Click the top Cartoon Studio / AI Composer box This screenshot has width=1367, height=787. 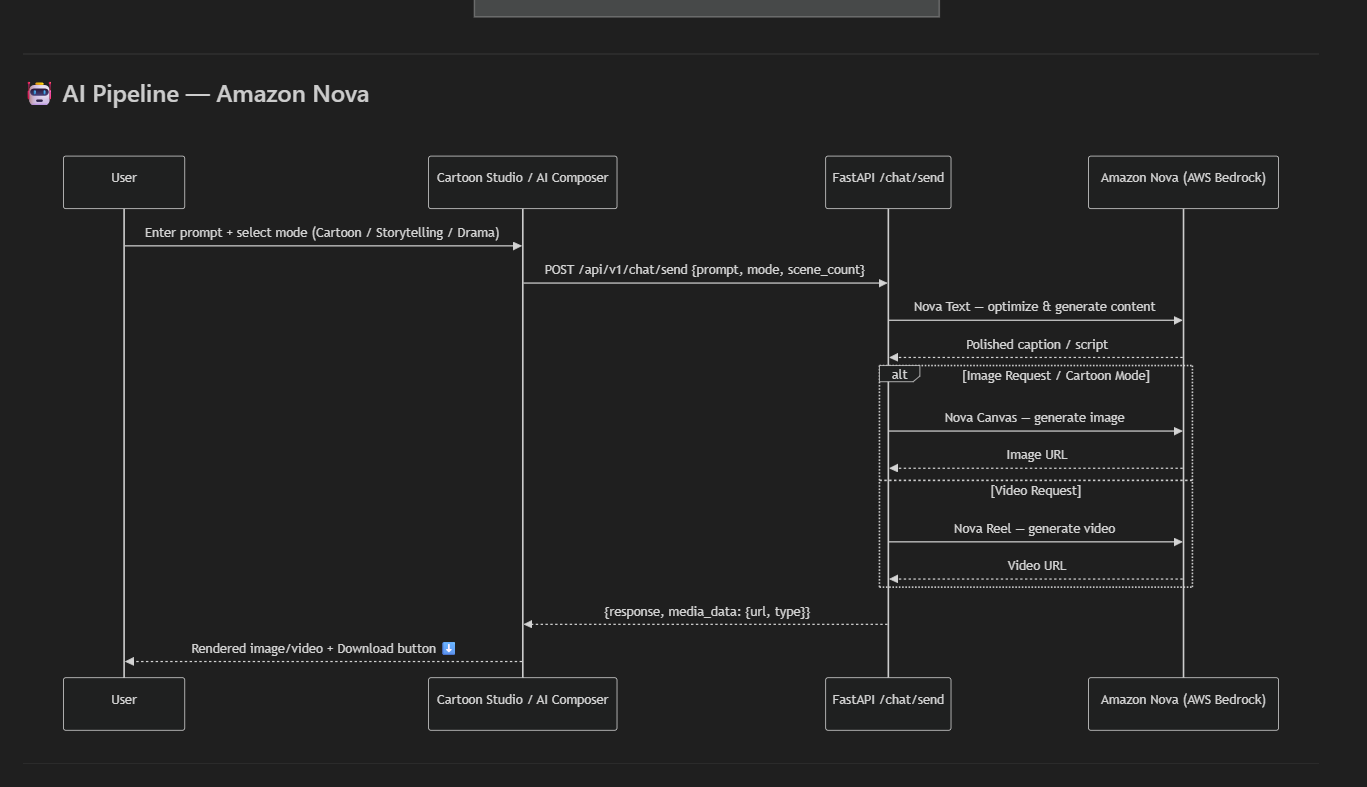[522, 182]
